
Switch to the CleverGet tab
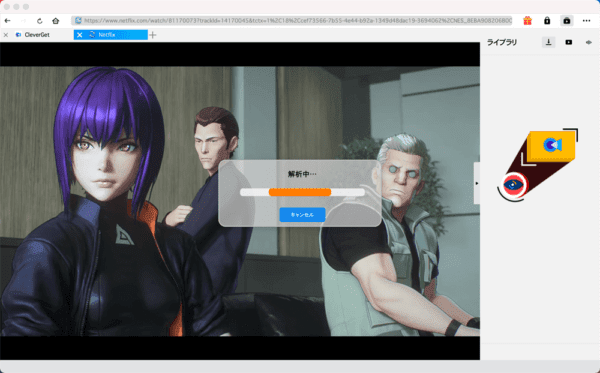[x=37, y=35]
